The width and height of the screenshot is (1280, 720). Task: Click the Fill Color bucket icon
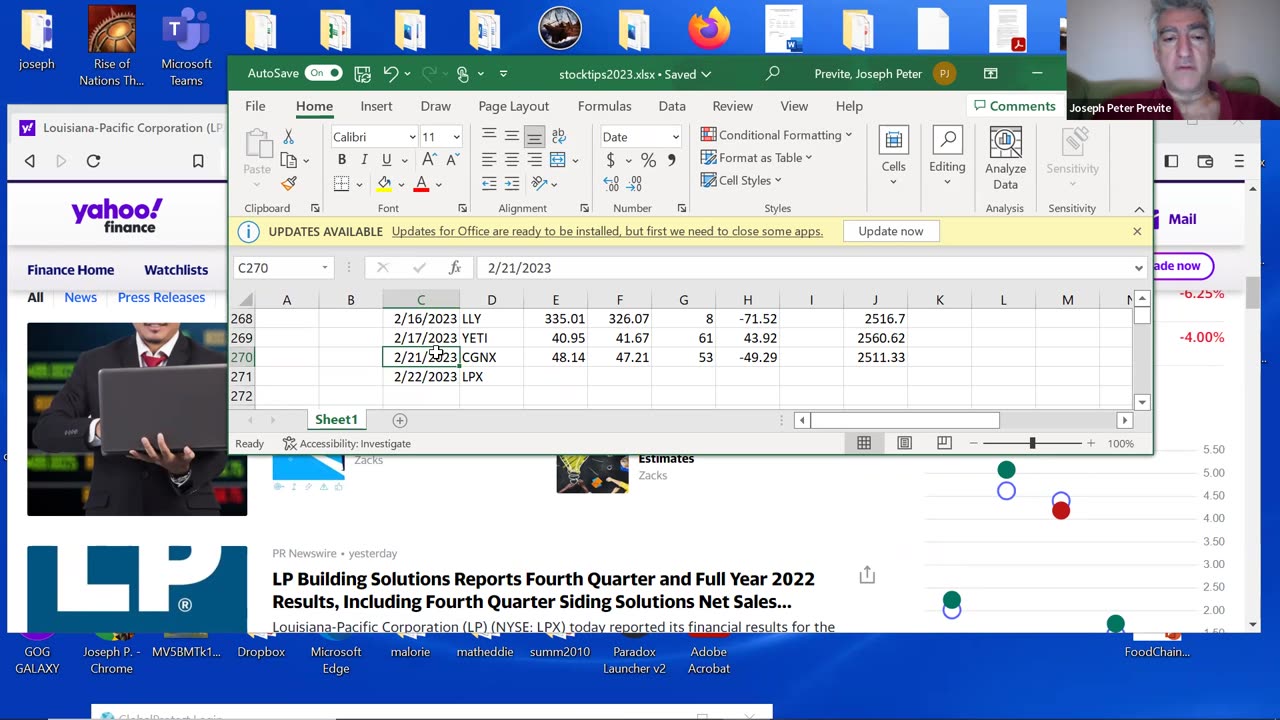pyautogui.click(x=384, y=184)
